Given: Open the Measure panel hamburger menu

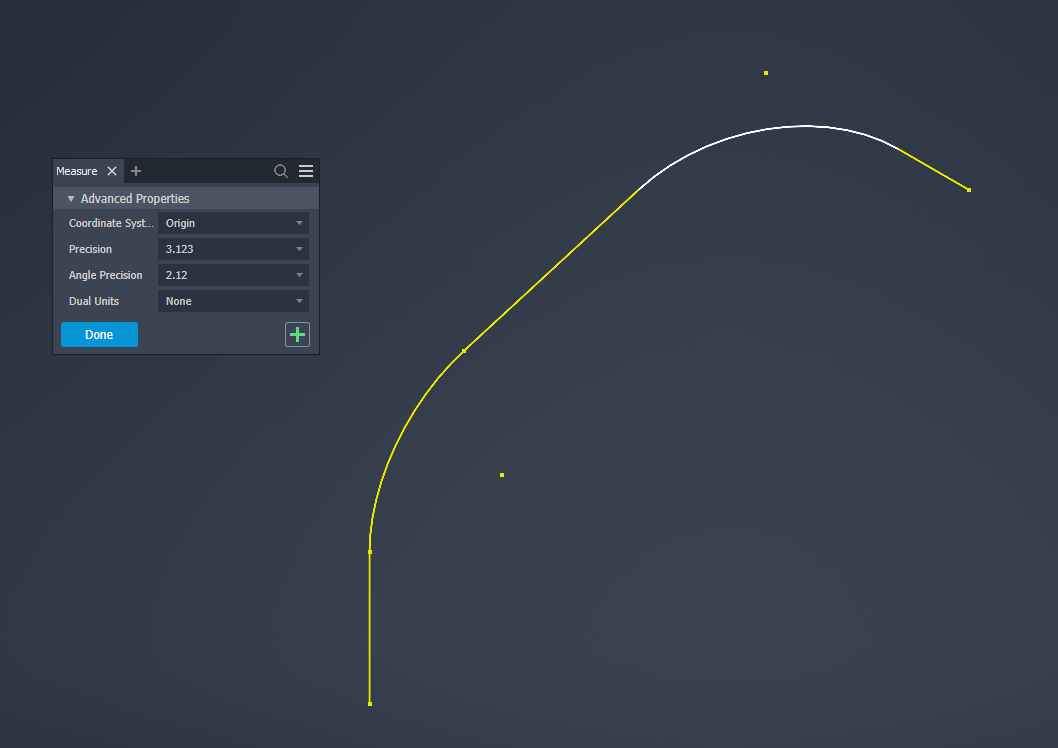Looking at the screenshot, I should tap(306, 171).
